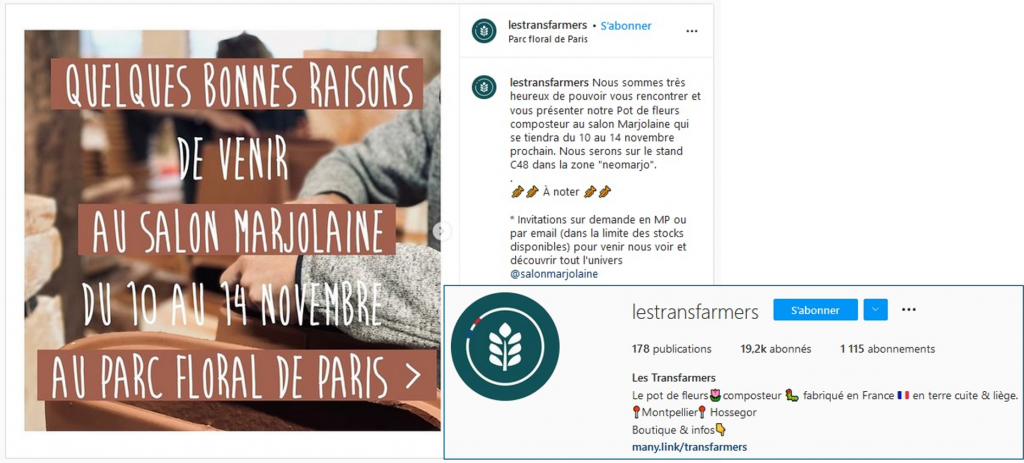The image size is (1024, 463).
Task: Open the profile's three-dots options menu
Action: [x=908, y=310]
